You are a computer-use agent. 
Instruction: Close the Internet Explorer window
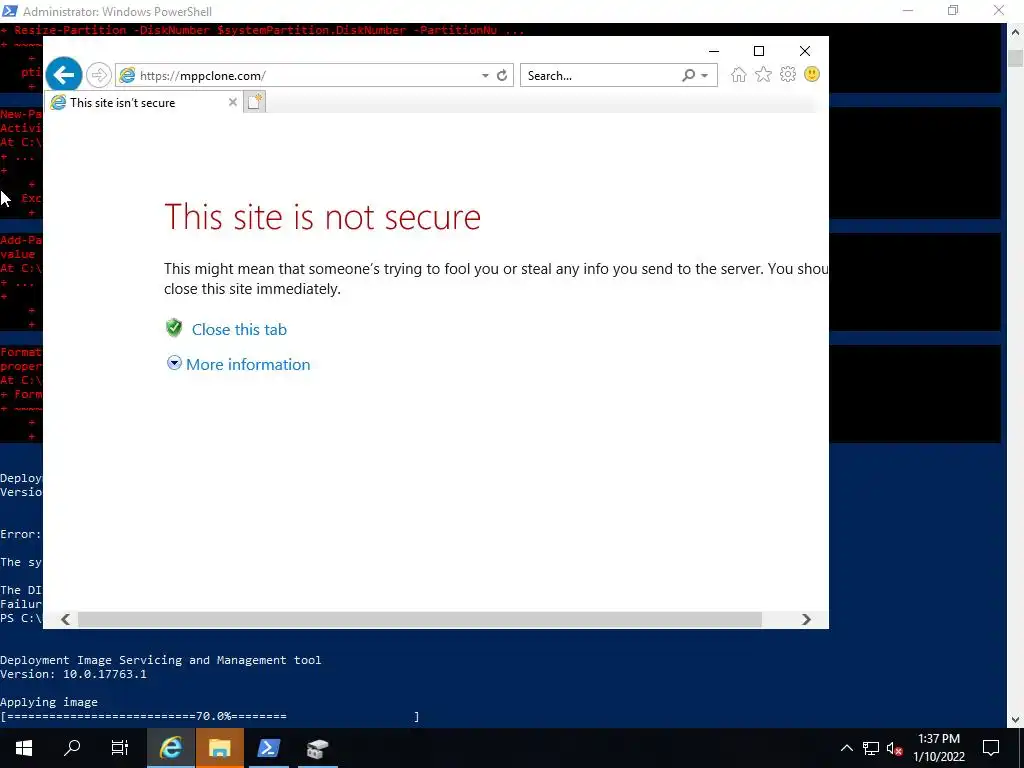pos(805,51)
